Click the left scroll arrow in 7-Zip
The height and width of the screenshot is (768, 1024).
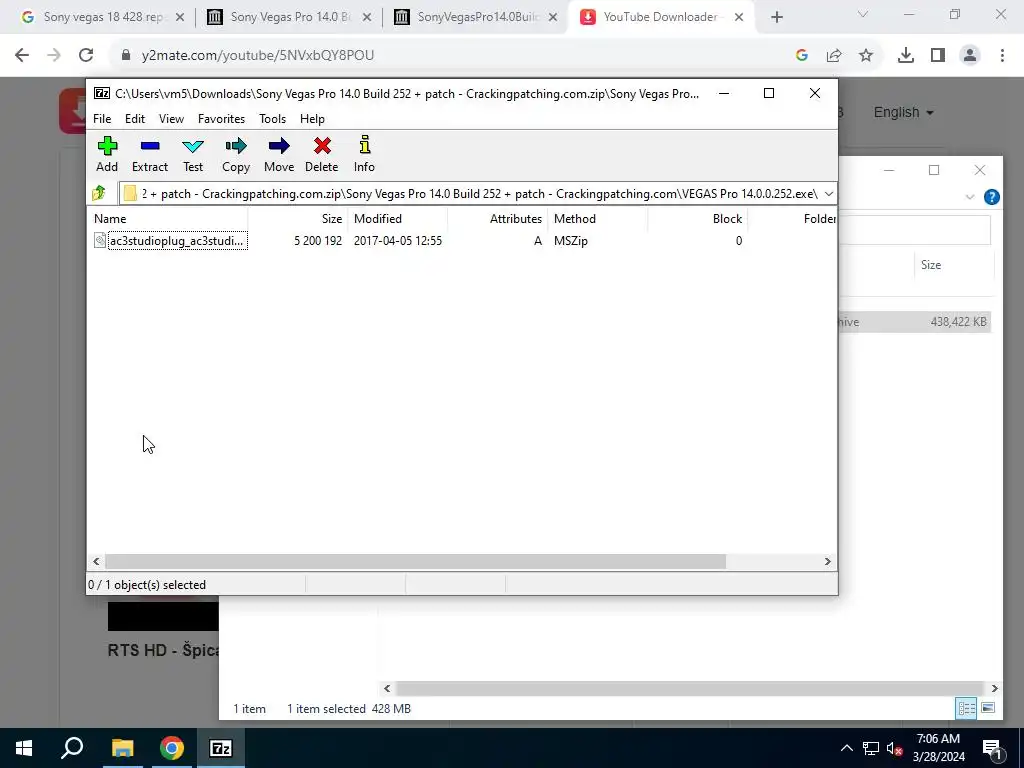[x=97, y=562]
